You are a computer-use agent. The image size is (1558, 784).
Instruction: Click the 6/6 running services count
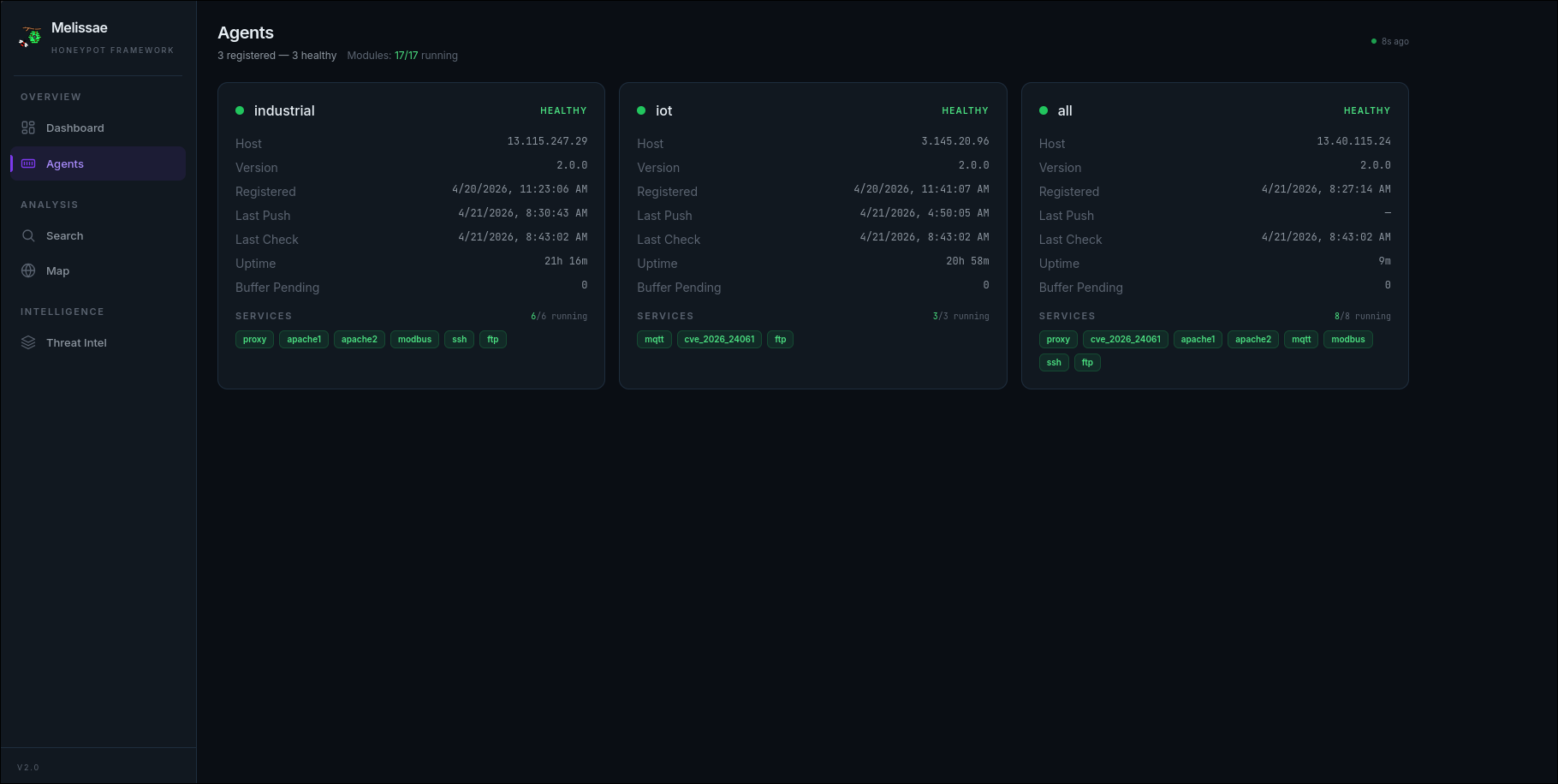559,316
